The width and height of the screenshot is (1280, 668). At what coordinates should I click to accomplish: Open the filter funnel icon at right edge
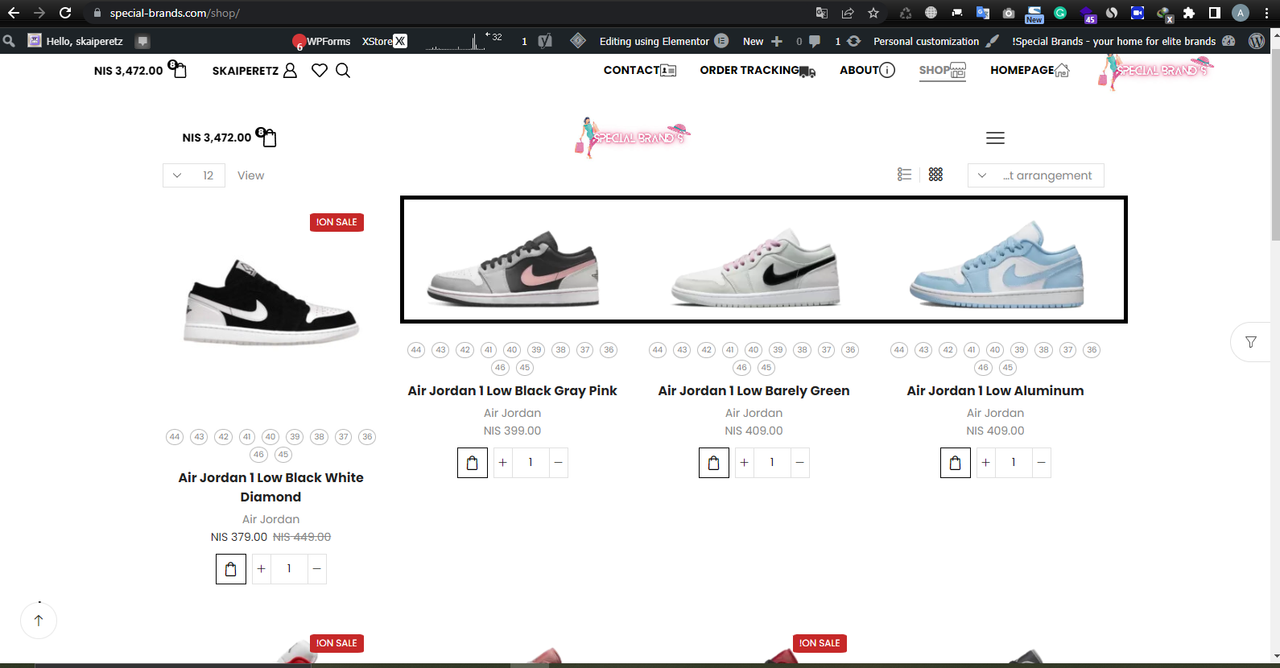(1251, 342)
